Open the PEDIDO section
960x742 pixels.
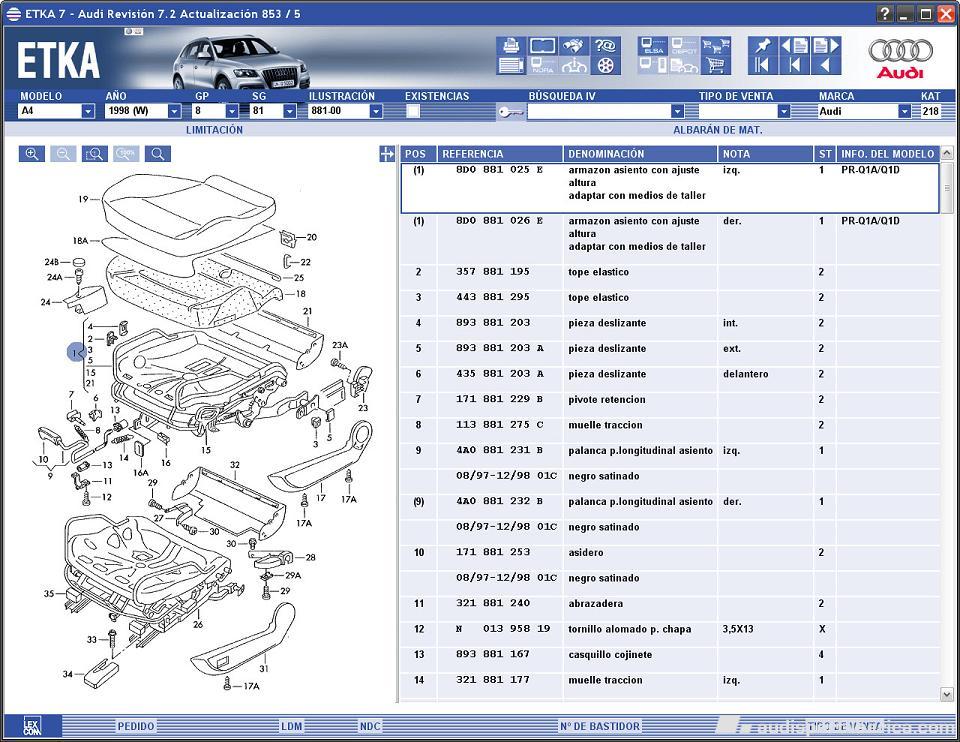136,726
